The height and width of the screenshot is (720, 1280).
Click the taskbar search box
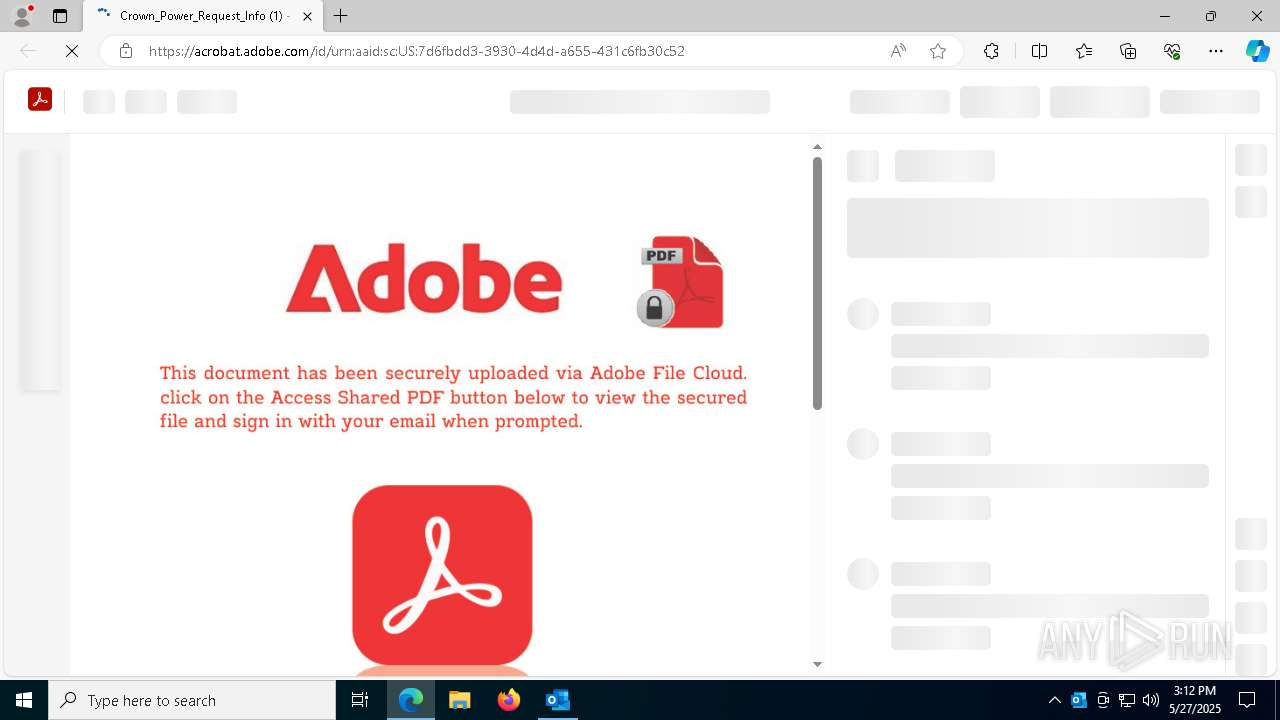coord(192,700)
